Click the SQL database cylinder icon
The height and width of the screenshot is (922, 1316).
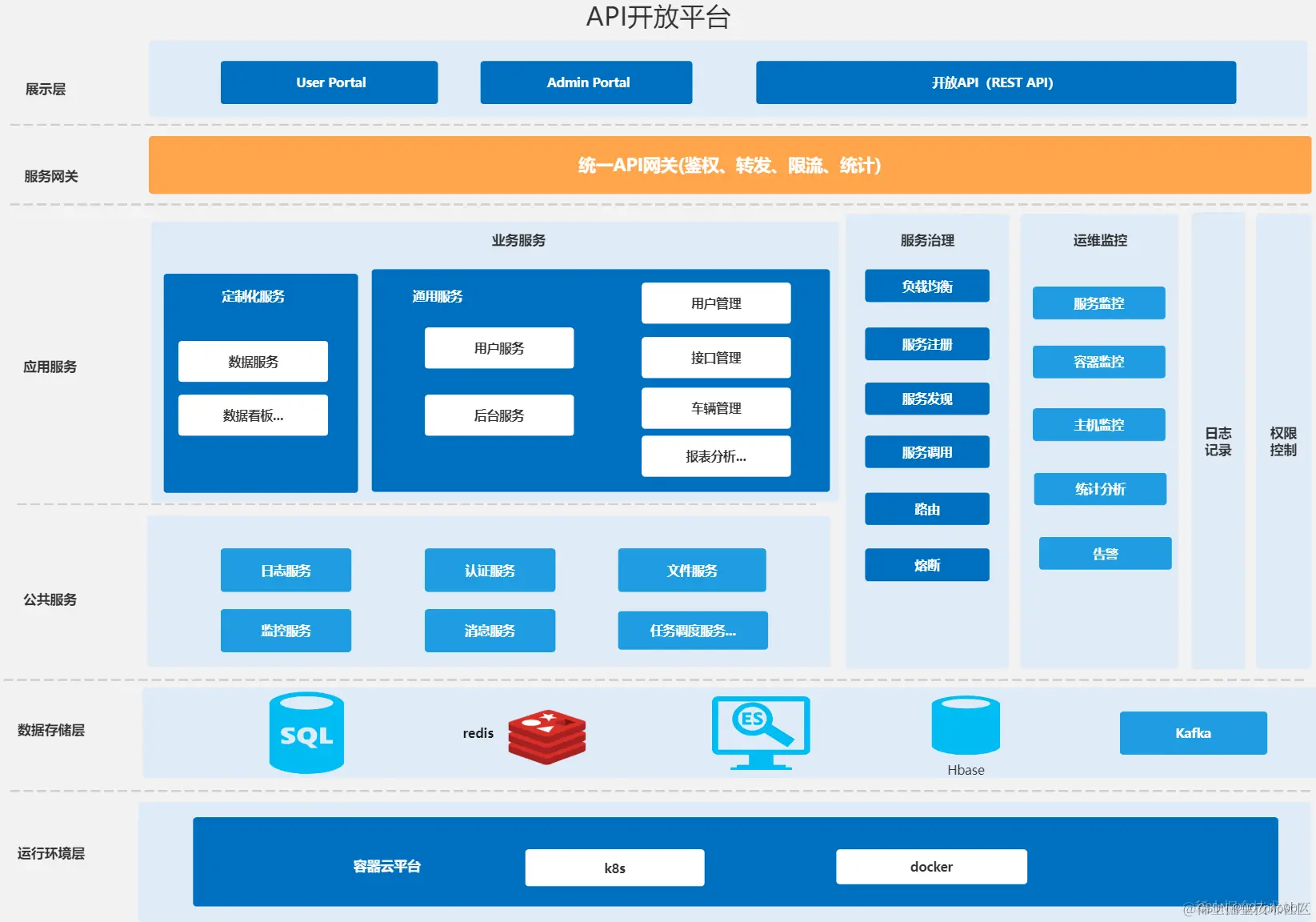(x=306, y=732)
